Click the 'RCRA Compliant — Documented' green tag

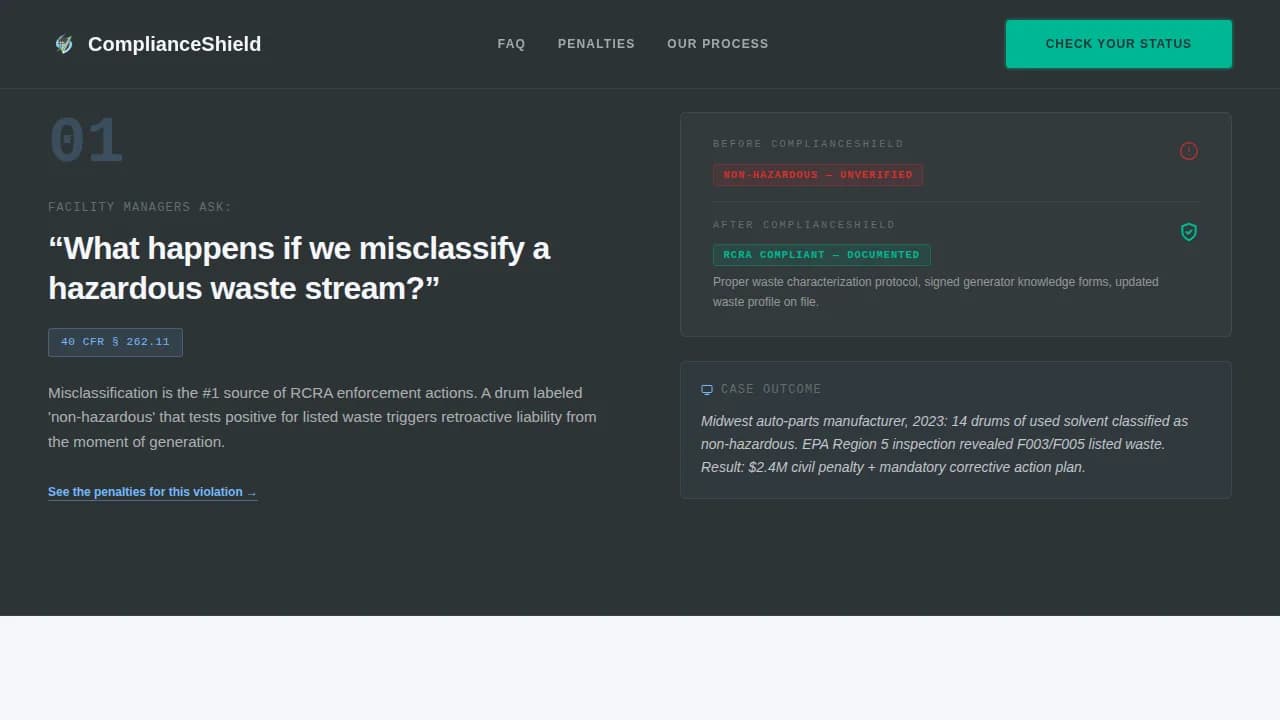tap(822, 255)
